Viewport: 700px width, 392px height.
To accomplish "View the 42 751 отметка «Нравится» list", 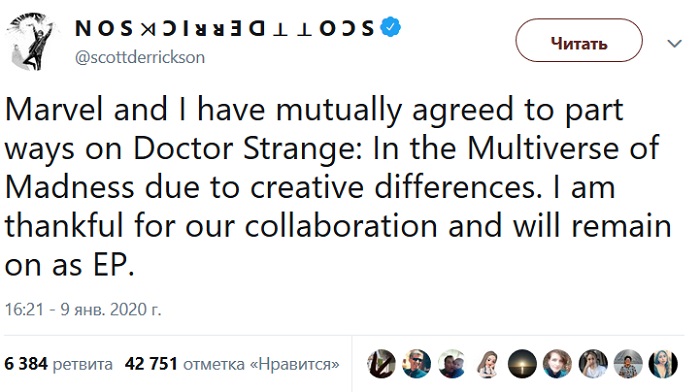I will click(x=232, y=364).
